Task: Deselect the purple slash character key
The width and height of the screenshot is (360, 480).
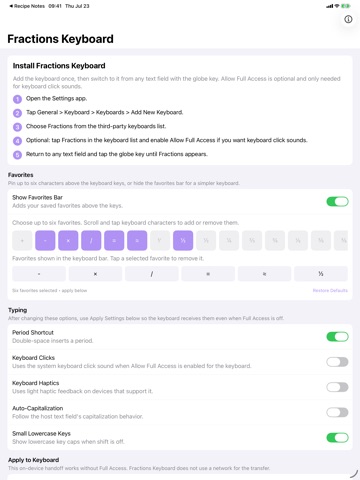Action: pyautogui.click(x=91, y=240)
